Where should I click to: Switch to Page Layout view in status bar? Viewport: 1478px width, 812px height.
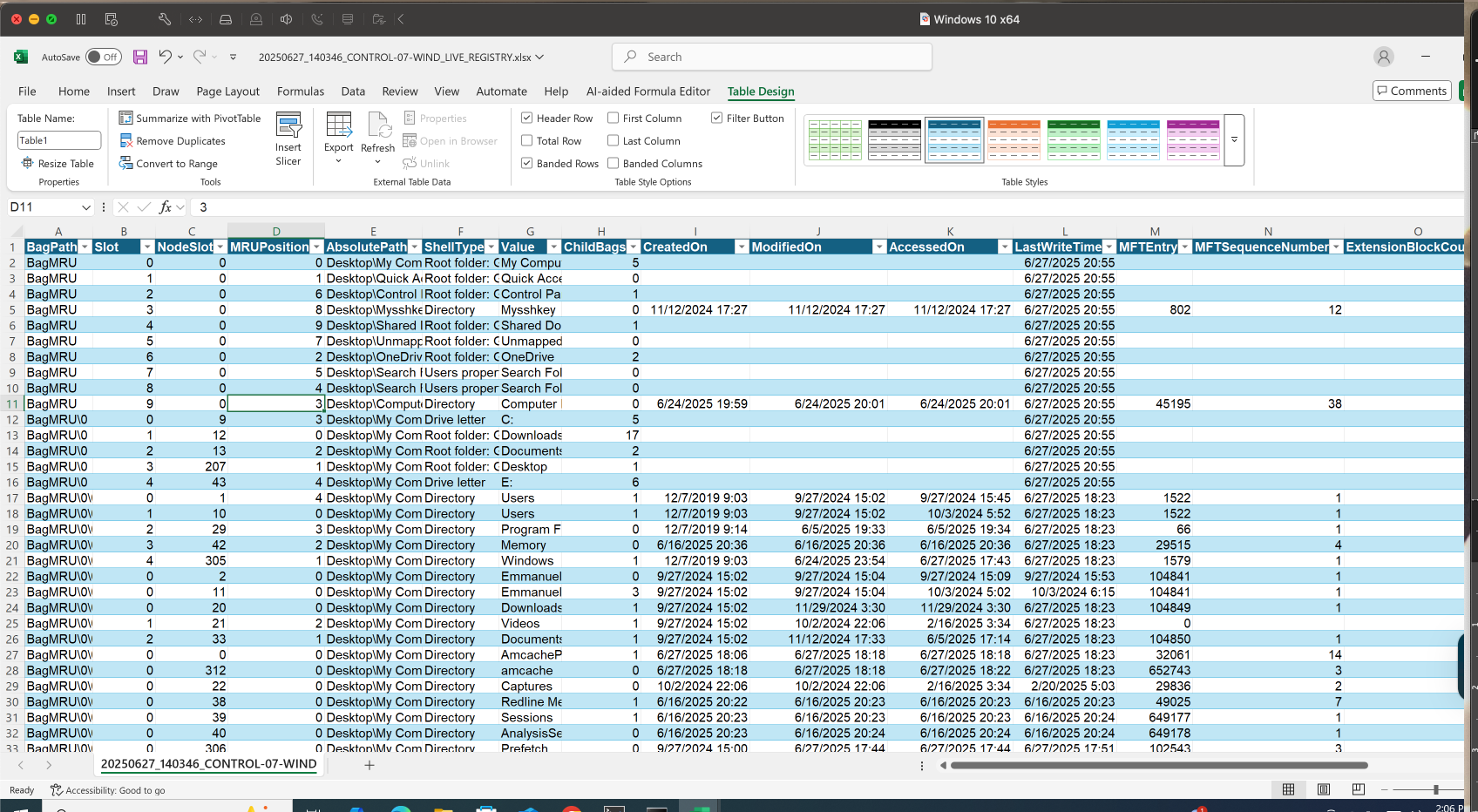point(1323,789)
